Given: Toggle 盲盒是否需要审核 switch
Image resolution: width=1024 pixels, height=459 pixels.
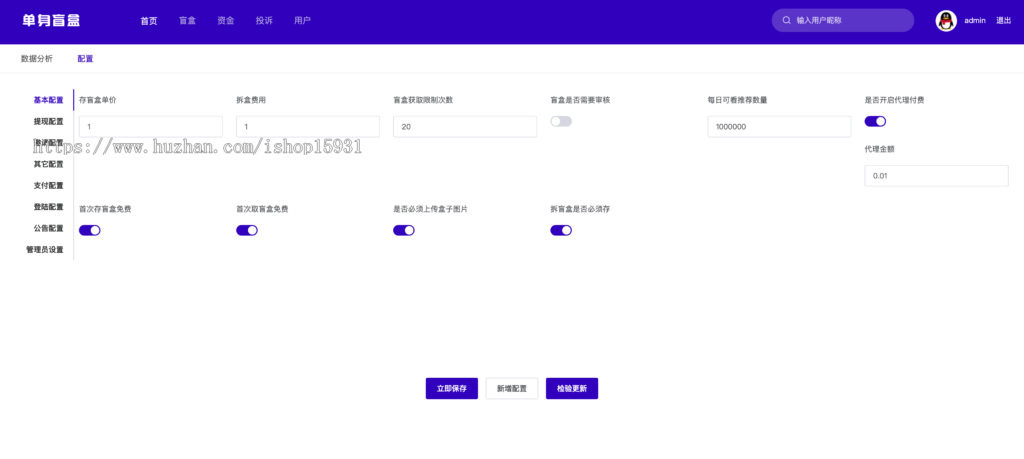Looking at the screenshot, I should 561,121.
